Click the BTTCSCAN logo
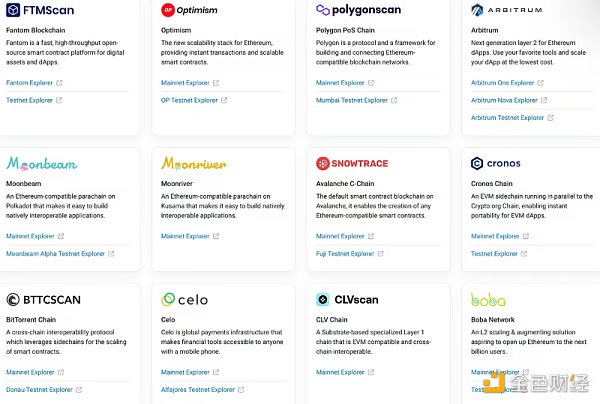This screenshot has height=404, width=600. [x=44, y=299]
